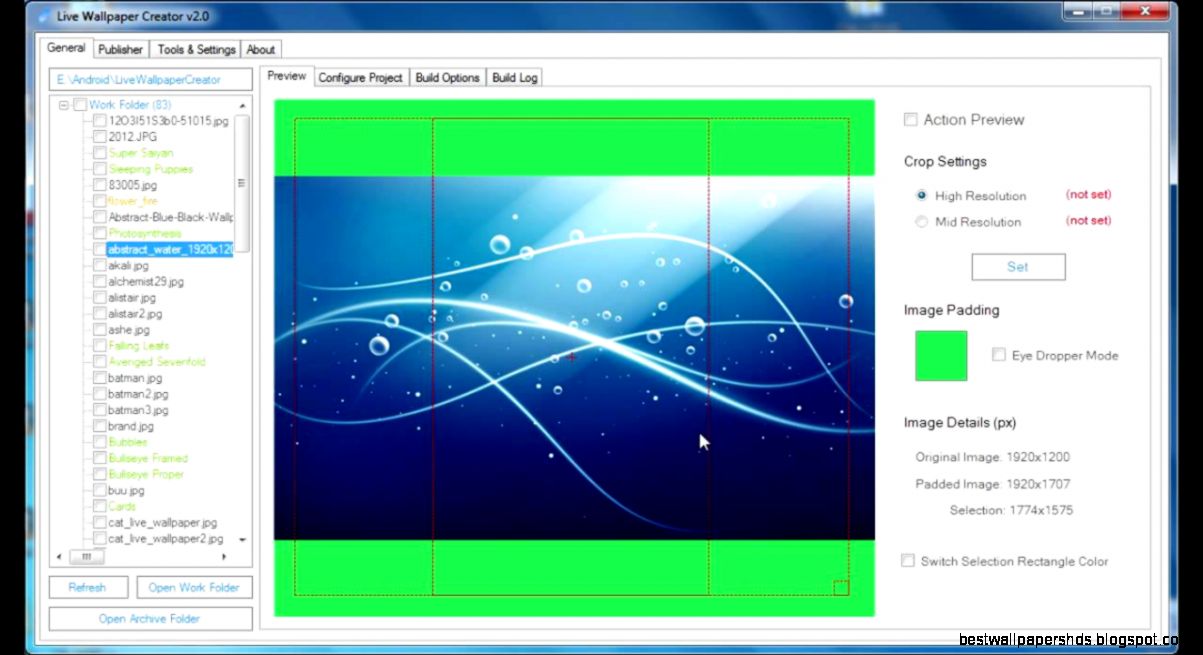Click Open Work Folder button
The width and height of the screenshot is (1203, 655).
click(x=194, y=588)
